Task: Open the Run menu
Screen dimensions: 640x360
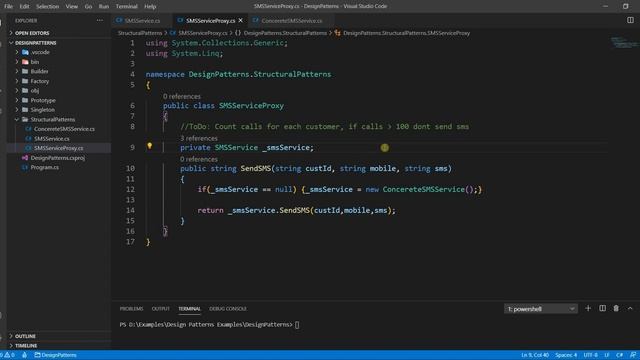Action: click(x=104, y=7)
